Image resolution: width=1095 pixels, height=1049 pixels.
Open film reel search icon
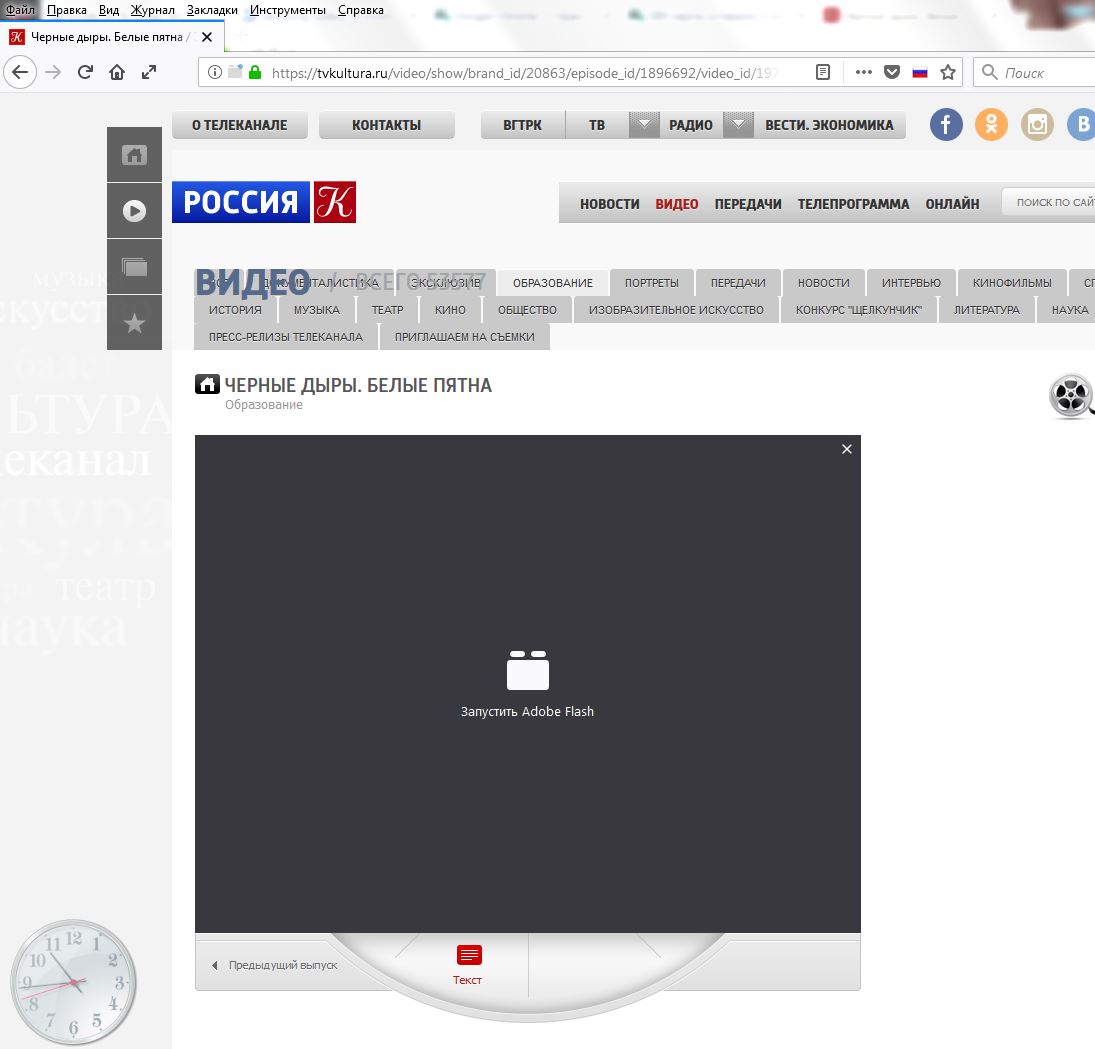[1071, 396]
